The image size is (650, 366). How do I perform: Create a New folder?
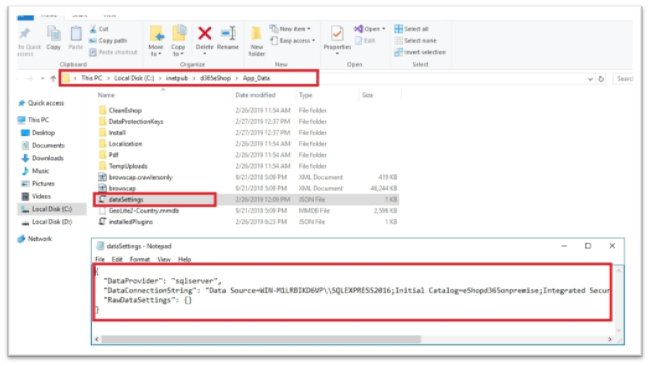point(257,41)
